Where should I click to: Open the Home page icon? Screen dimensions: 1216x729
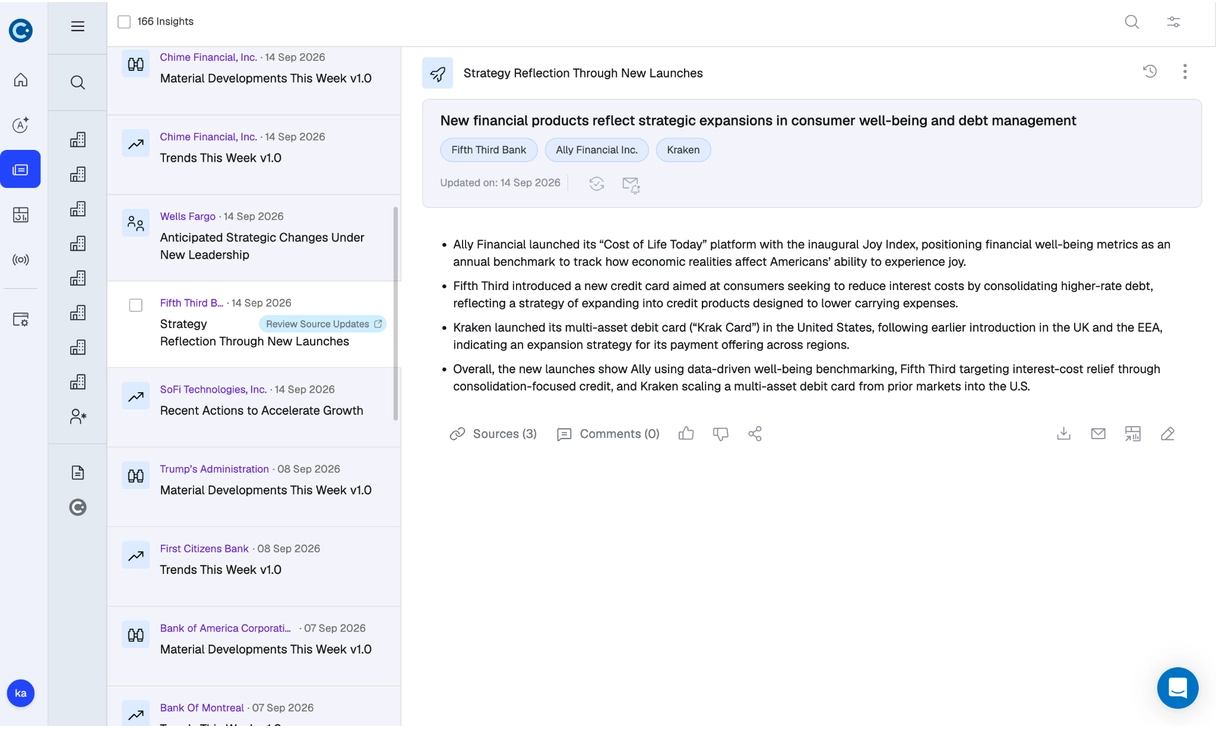20,80
